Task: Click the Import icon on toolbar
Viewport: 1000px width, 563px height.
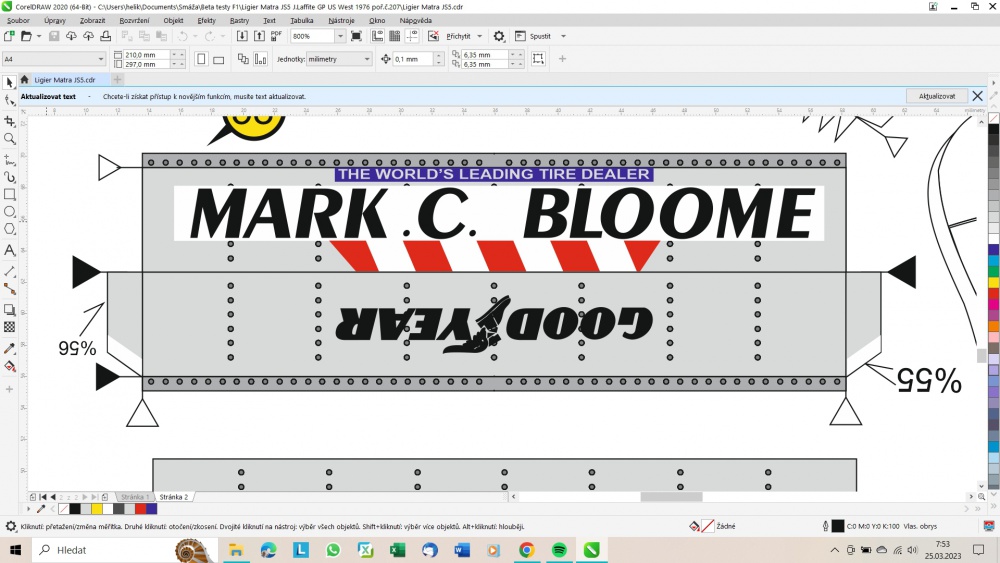Action: coord(242,36)
